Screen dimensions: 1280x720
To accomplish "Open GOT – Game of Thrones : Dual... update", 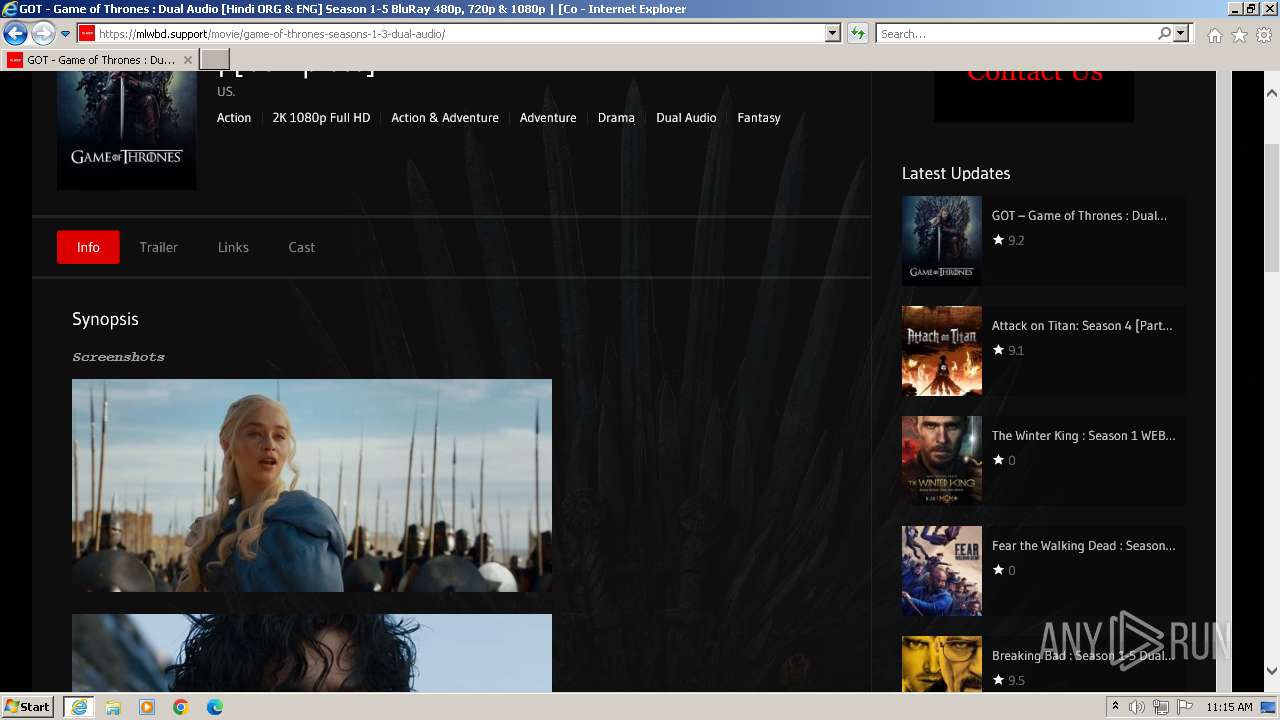I will point(1079,215).
